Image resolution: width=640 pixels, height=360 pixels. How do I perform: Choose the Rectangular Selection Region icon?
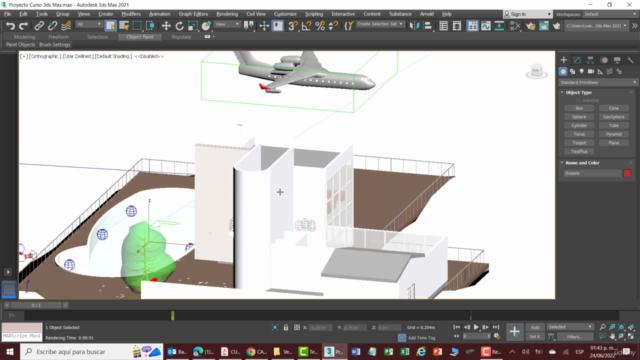[x=137, y=26]
